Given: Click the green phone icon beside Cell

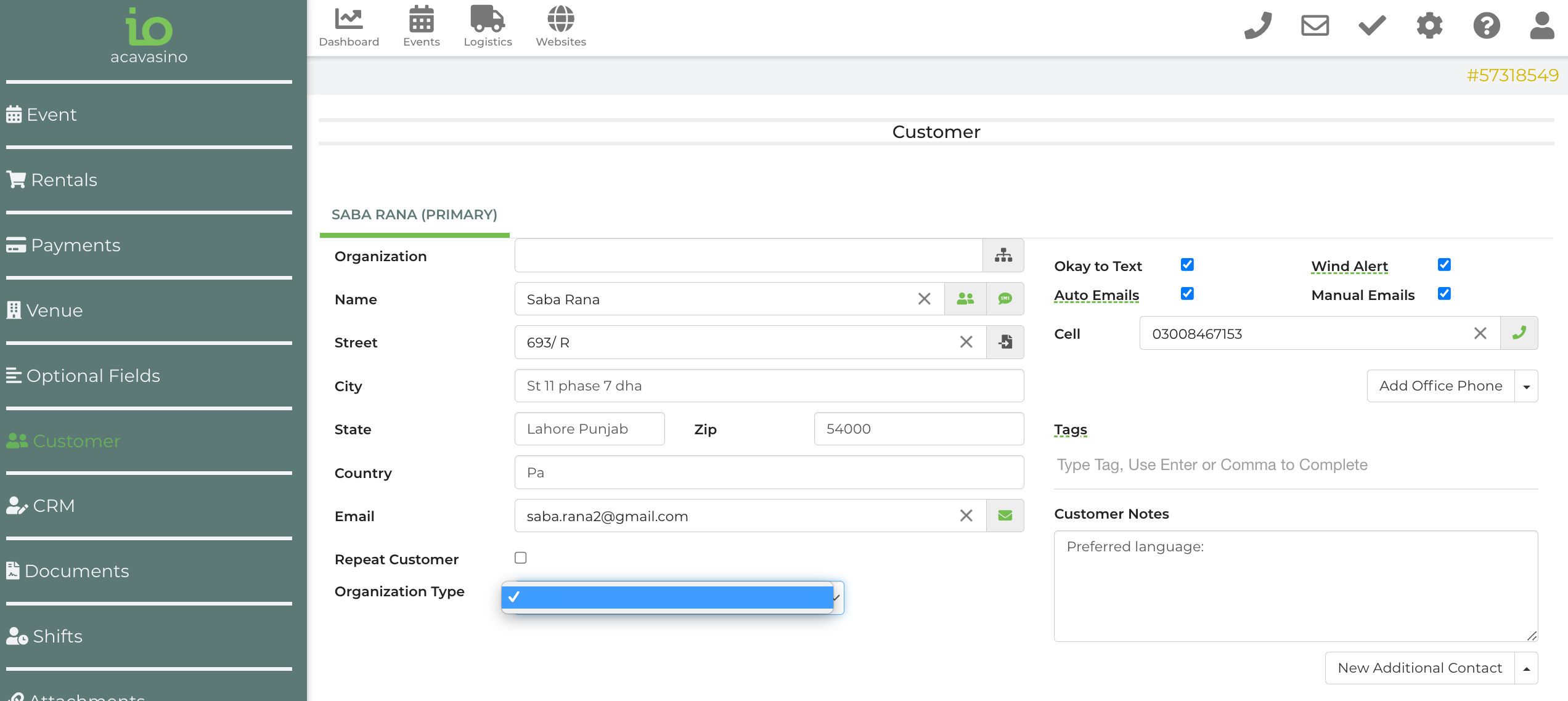Looking at the screenshot, I should click(x=1519, y=333).
